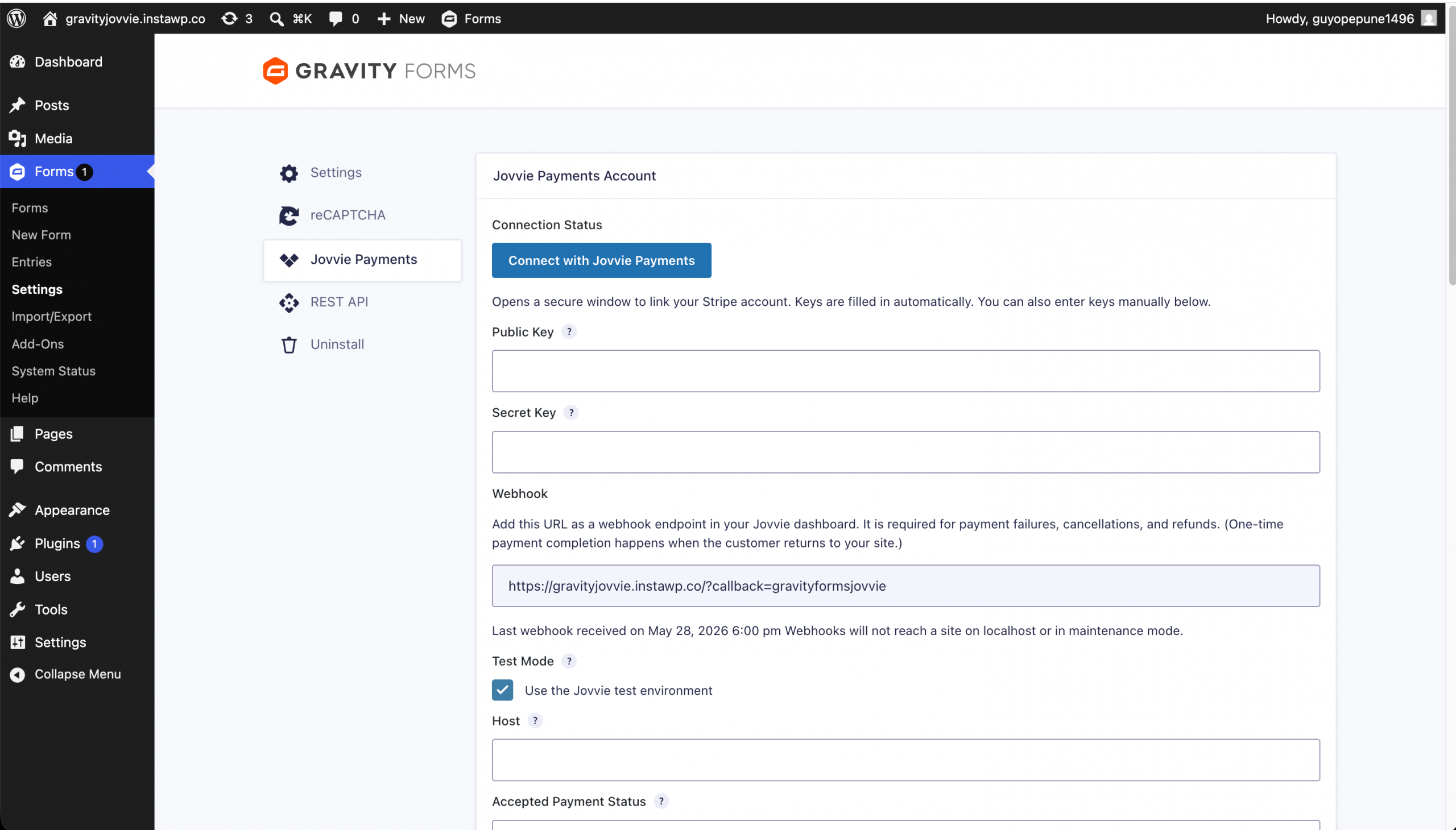Open the Public Key help tooltip
This screenshot has height=830, width=1456.
[x=569, y=331]
